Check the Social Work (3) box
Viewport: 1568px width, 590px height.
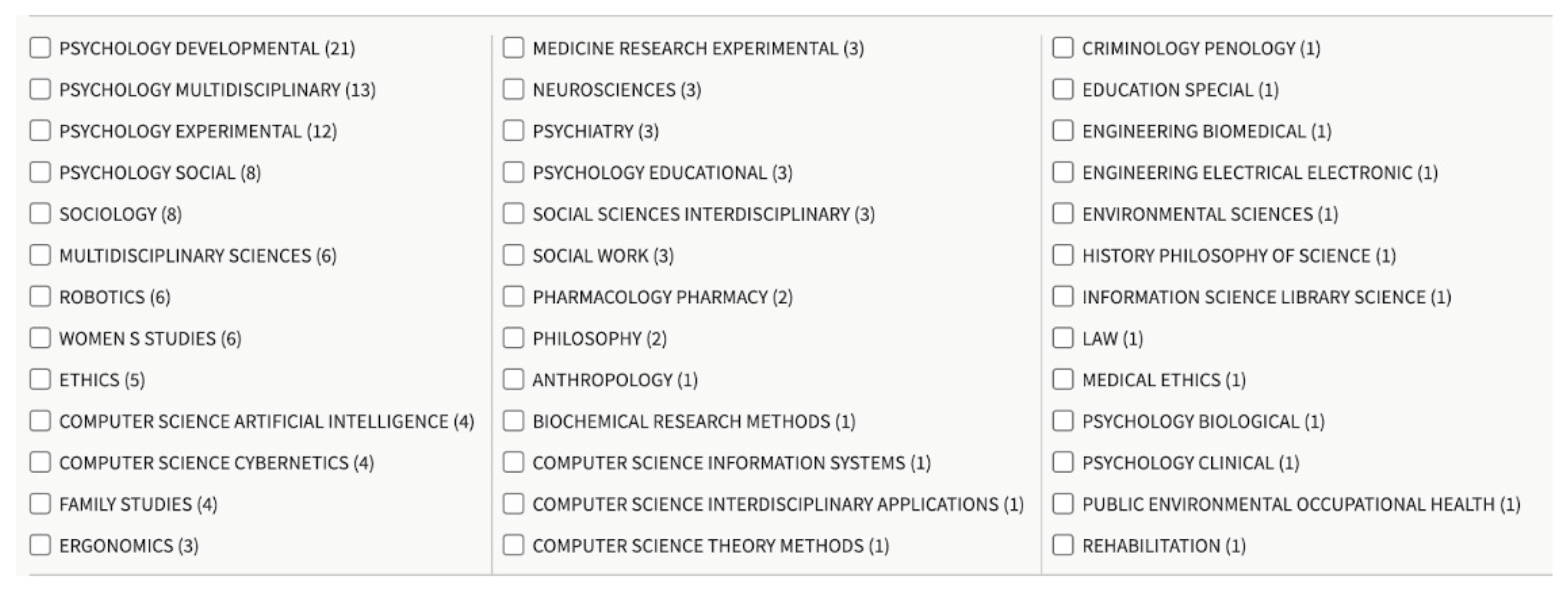pos(513,256)
